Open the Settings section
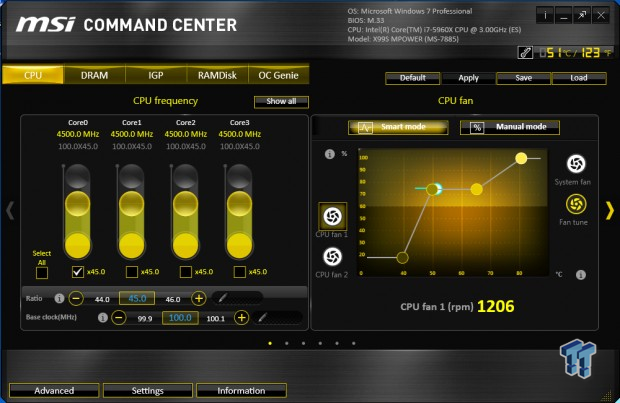The image size is (620, 403). (147, 390)
